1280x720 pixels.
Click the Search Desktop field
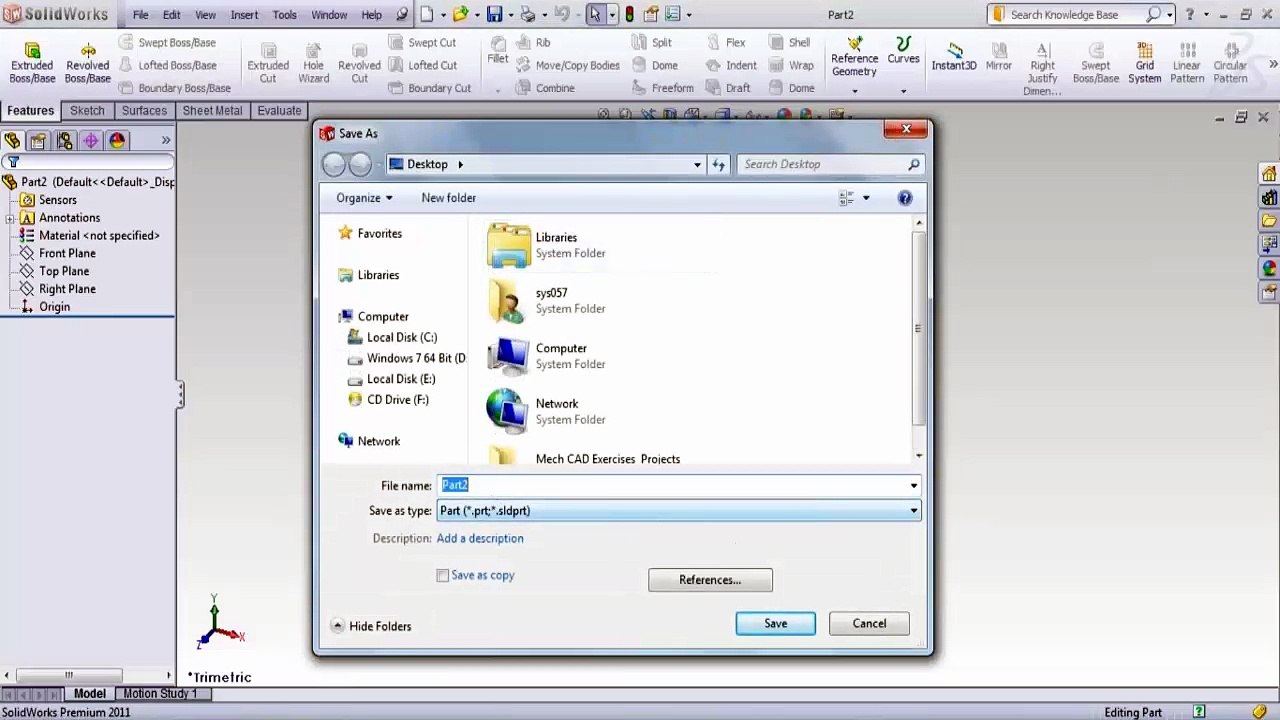pyautogui.click(x=831, y=164)
